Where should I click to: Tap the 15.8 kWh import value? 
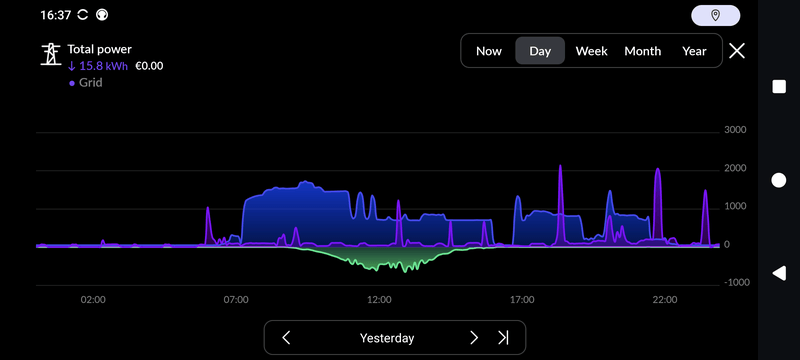point(98,66)
